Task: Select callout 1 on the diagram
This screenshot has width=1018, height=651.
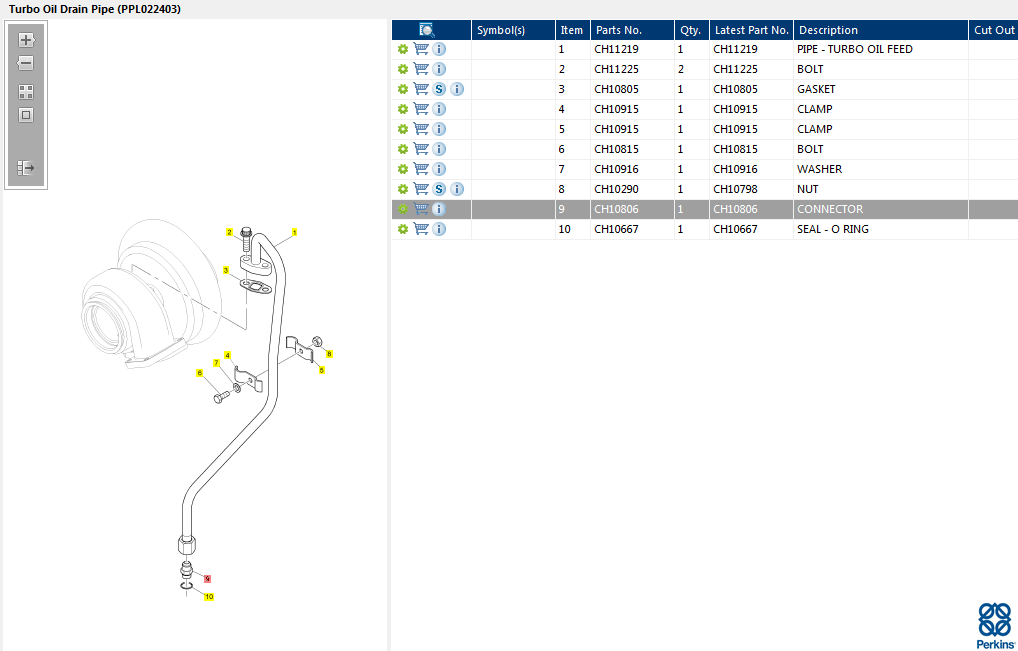Action: [295, 232]
